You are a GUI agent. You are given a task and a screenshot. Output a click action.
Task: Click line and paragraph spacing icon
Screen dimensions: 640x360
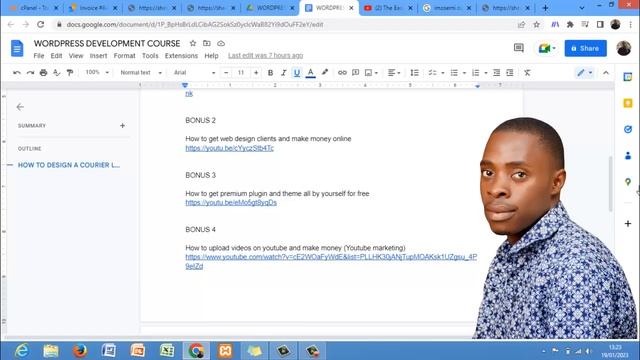click(414, 73)
